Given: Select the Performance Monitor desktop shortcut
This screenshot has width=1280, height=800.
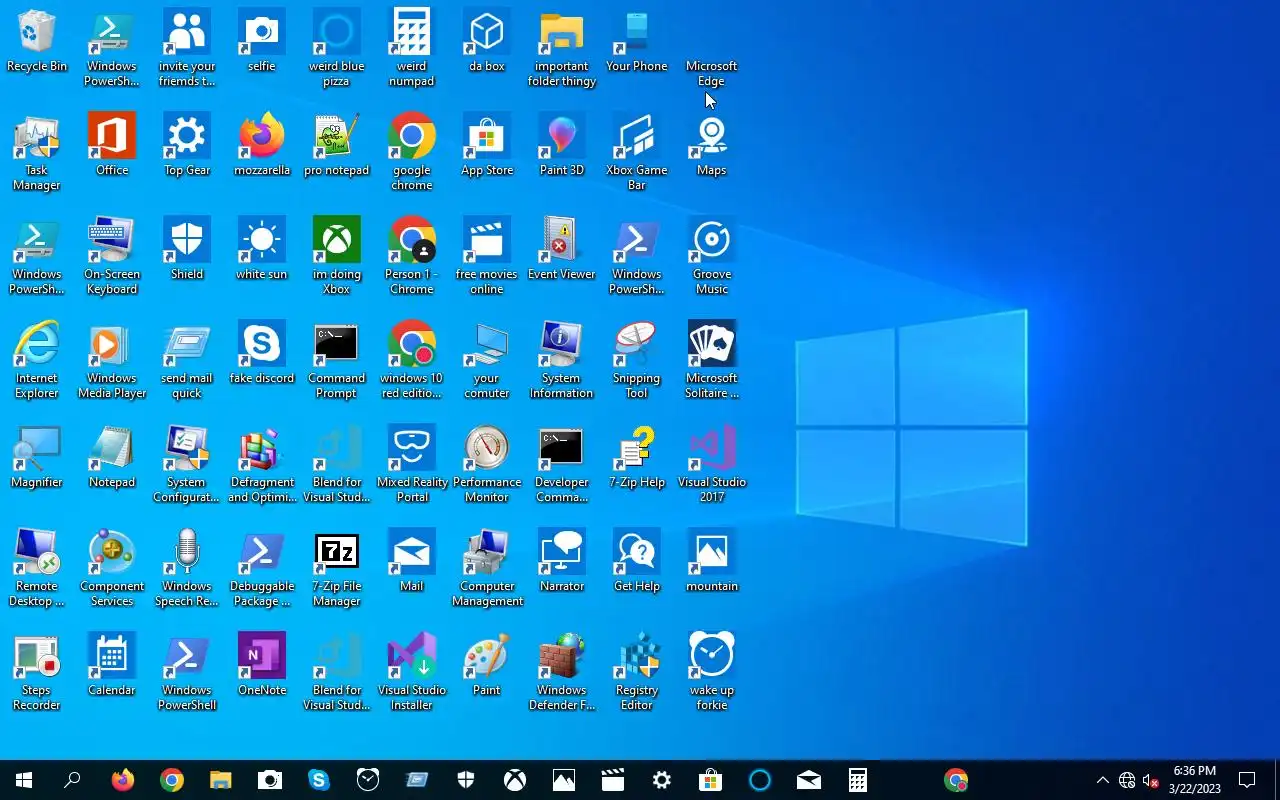Looking at the screenshot, I should point(487,463).
